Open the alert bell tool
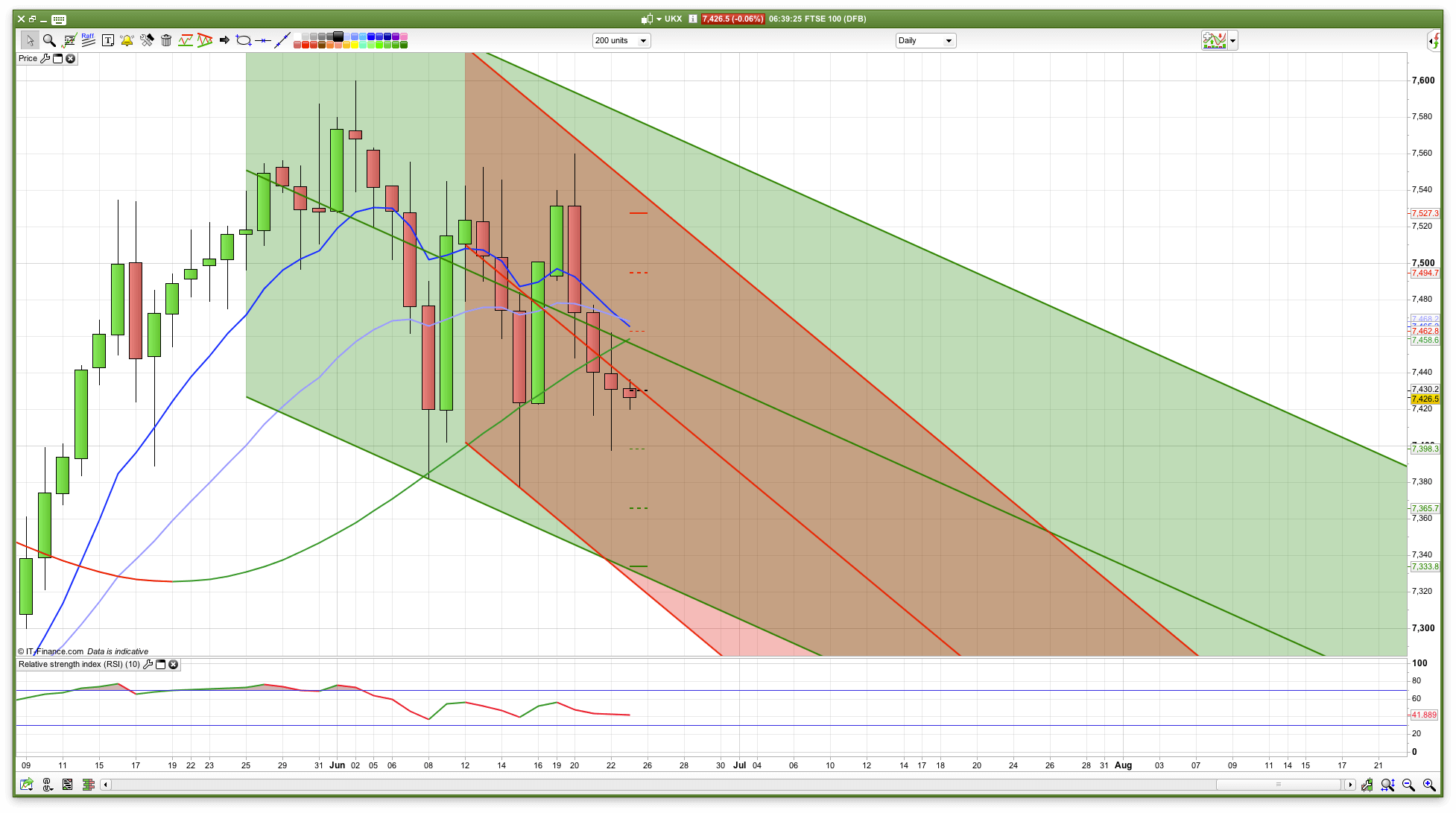 click(127, 40)
